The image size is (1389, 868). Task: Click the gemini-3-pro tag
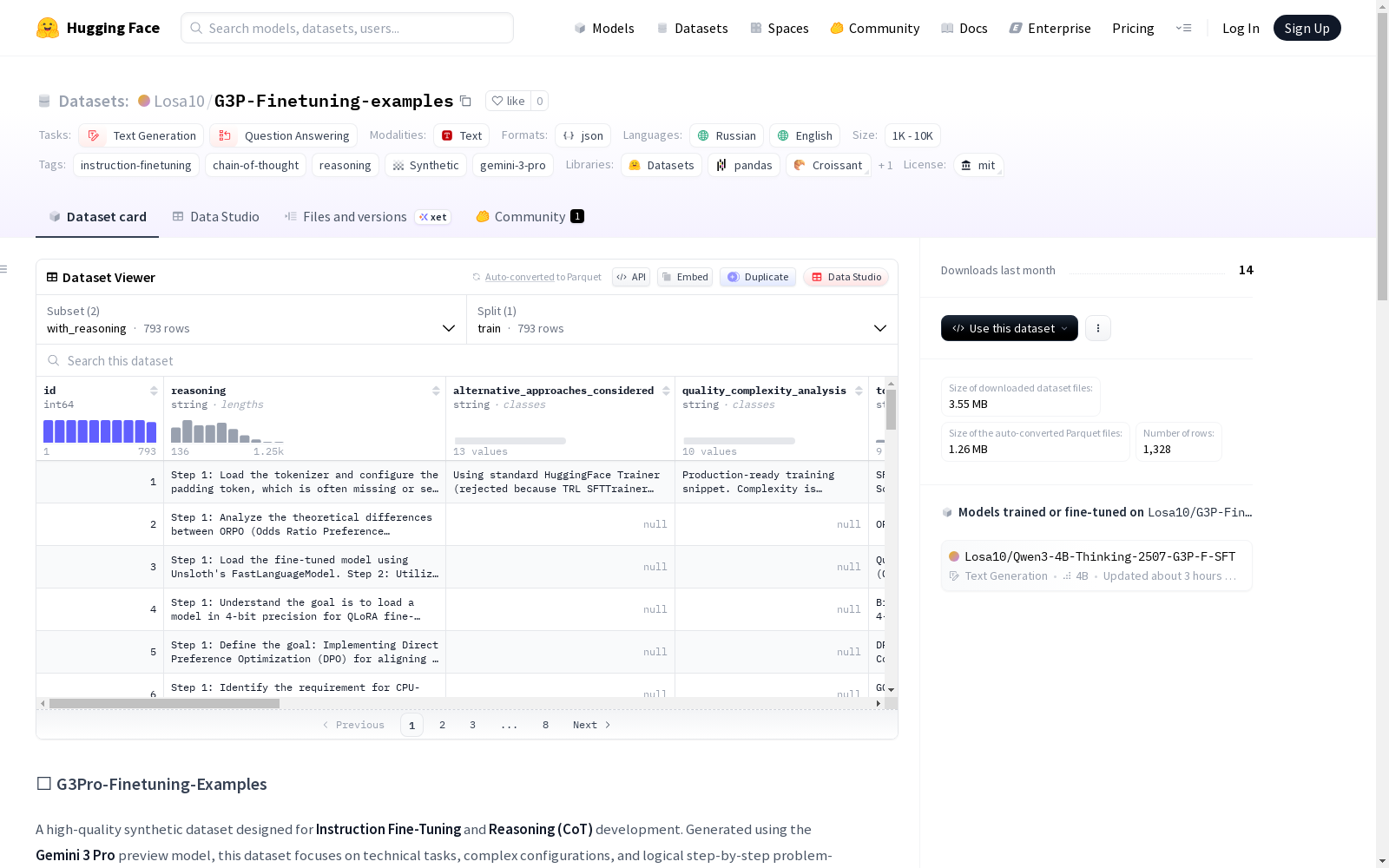click(x=513, y=165)
